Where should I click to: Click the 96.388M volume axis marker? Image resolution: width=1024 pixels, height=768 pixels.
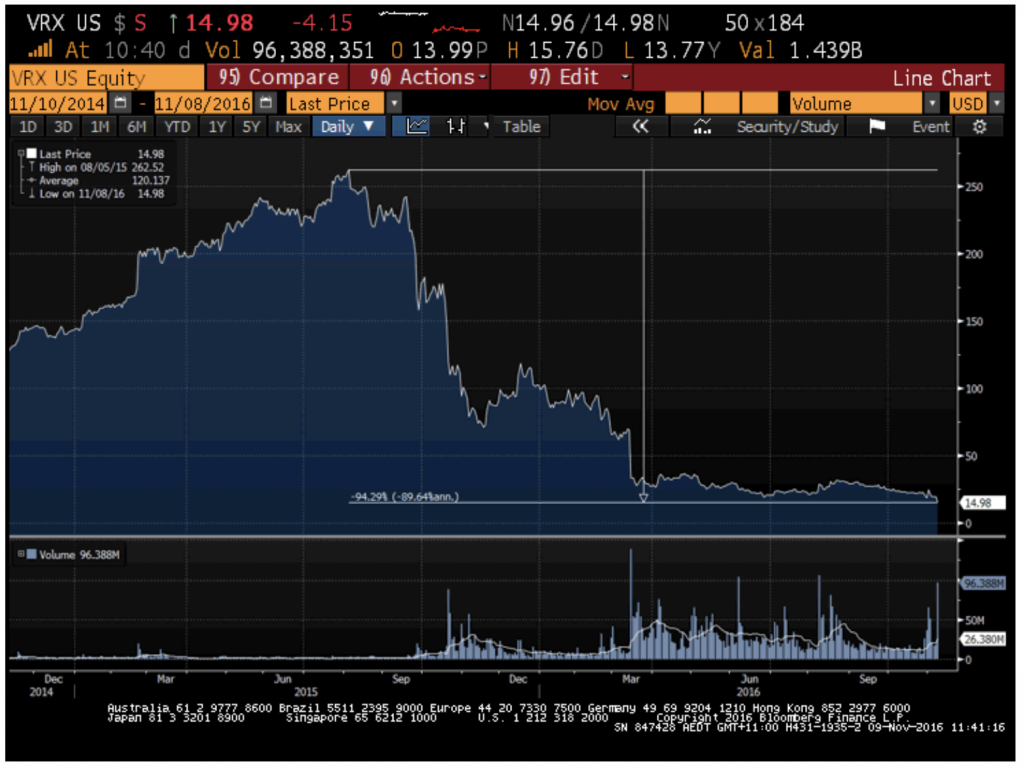[982, 583]
